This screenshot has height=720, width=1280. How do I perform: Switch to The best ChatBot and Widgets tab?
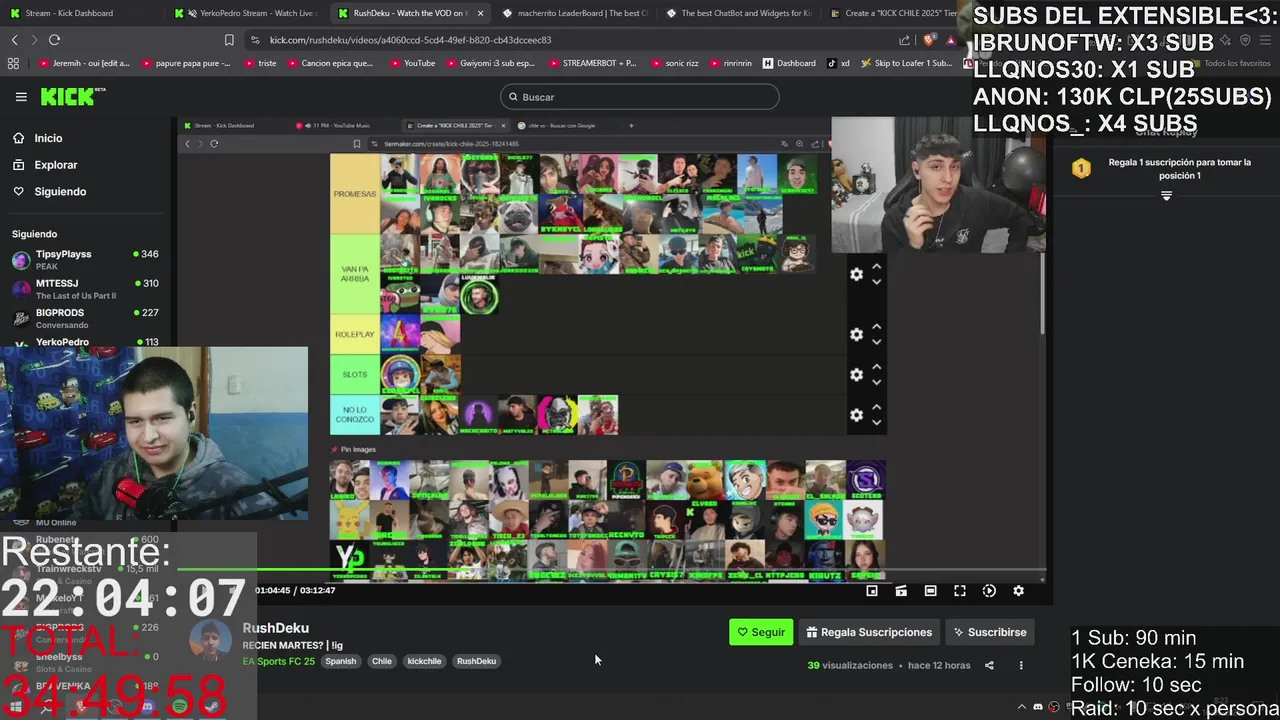pyautogui.click(x=738, y=13)
